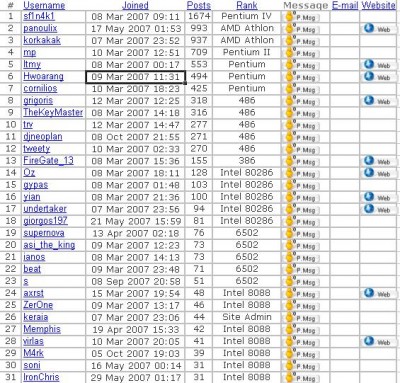Click the P.Msg icon for sf1n4k1

pyautogui.click(x=301, y=17)
